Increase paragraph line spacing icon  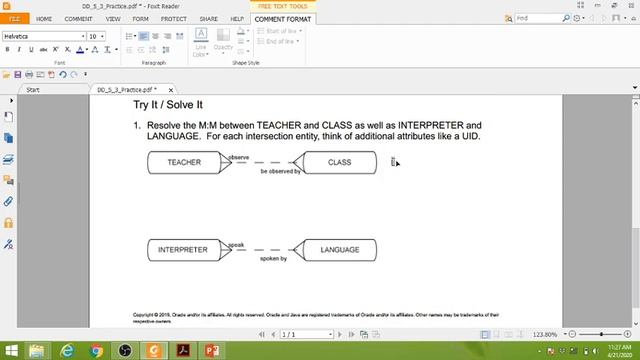tap(166, 50)
